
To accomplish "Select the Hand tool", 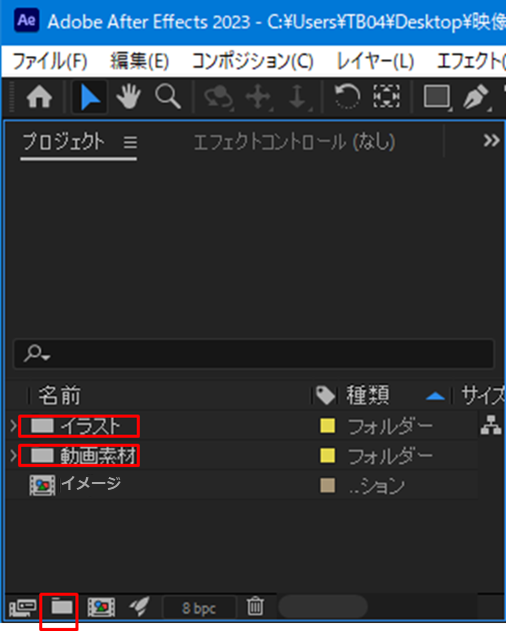I will (x=128, y=97).
